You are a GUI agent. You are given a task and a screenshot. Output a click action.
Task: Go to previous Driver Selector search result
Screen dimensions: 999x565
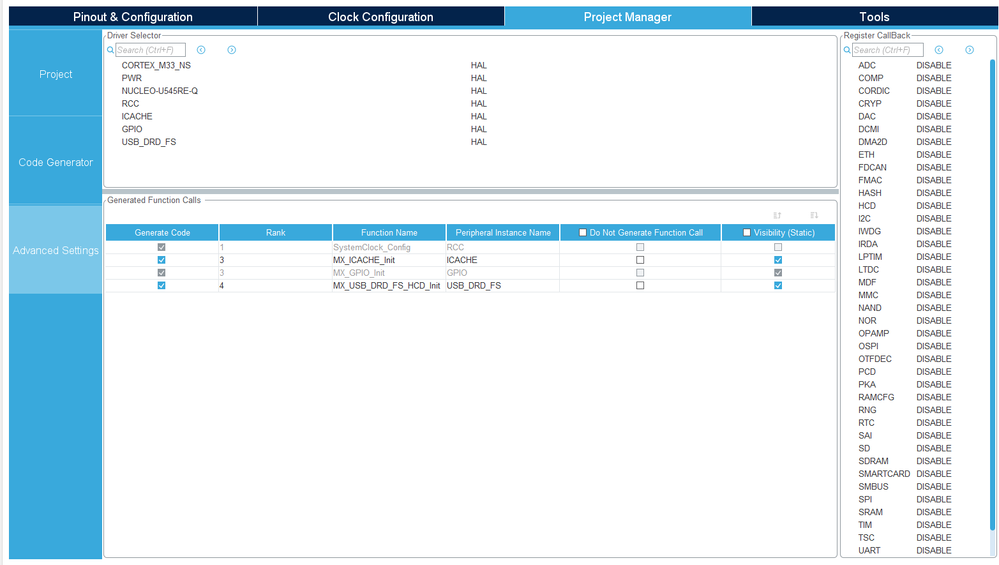coord(201,50)
